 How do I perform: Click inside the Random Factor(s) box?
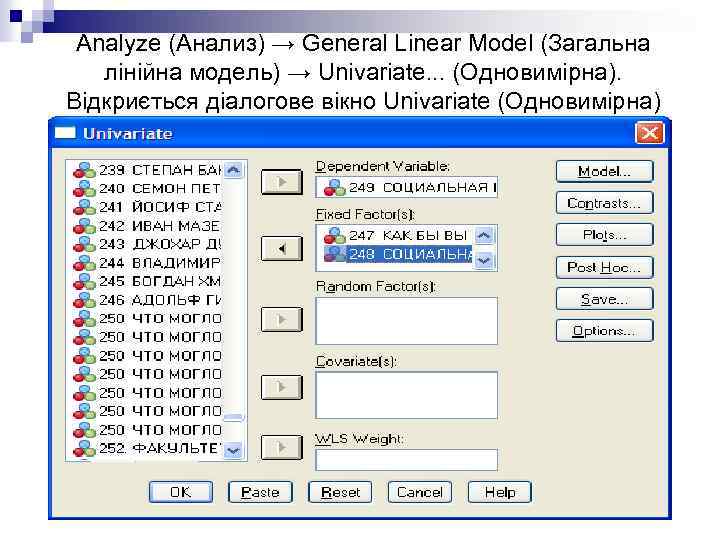pos(406,321)
